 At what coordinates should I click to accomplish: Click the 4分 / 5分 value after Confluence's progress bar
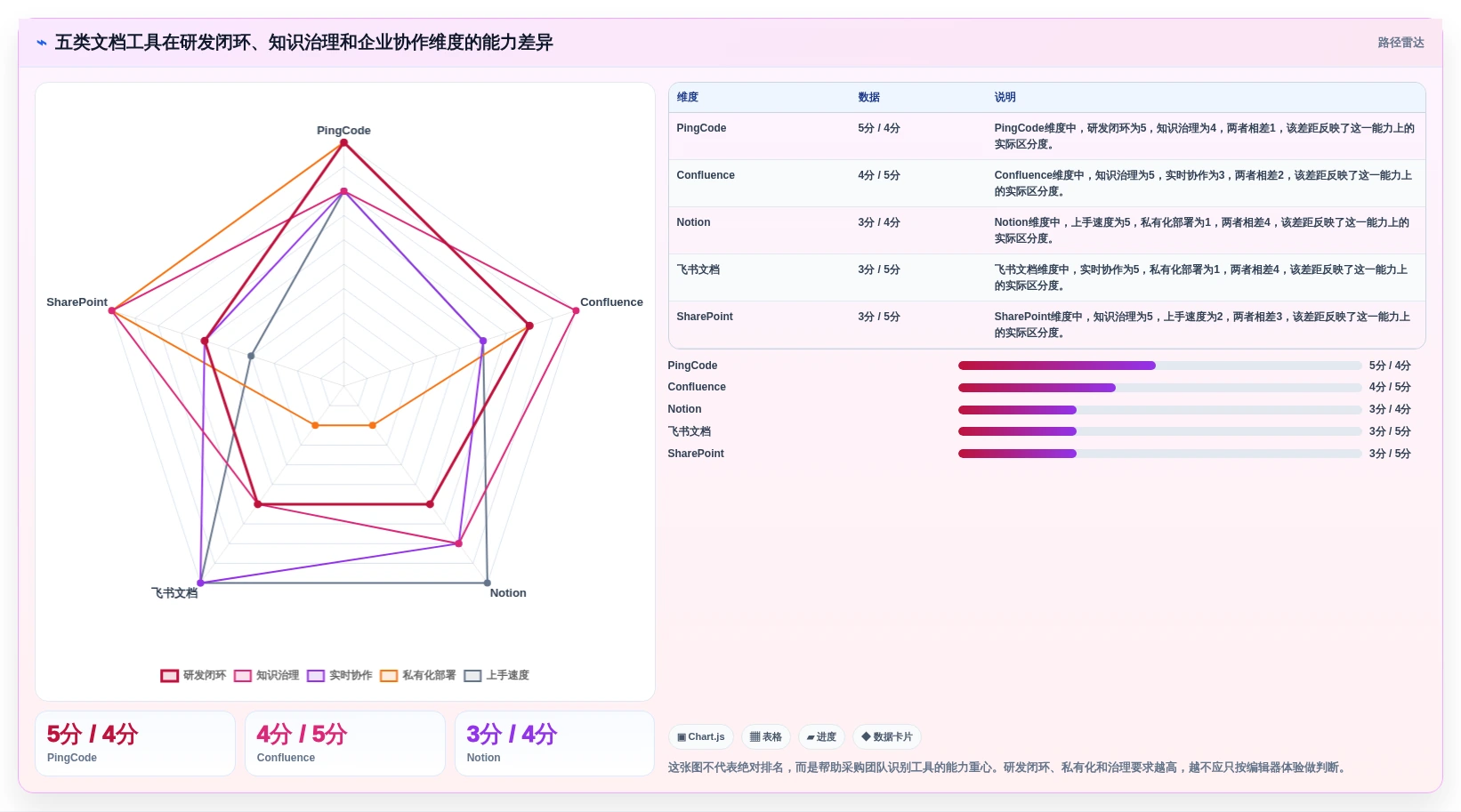point(1390,387)
